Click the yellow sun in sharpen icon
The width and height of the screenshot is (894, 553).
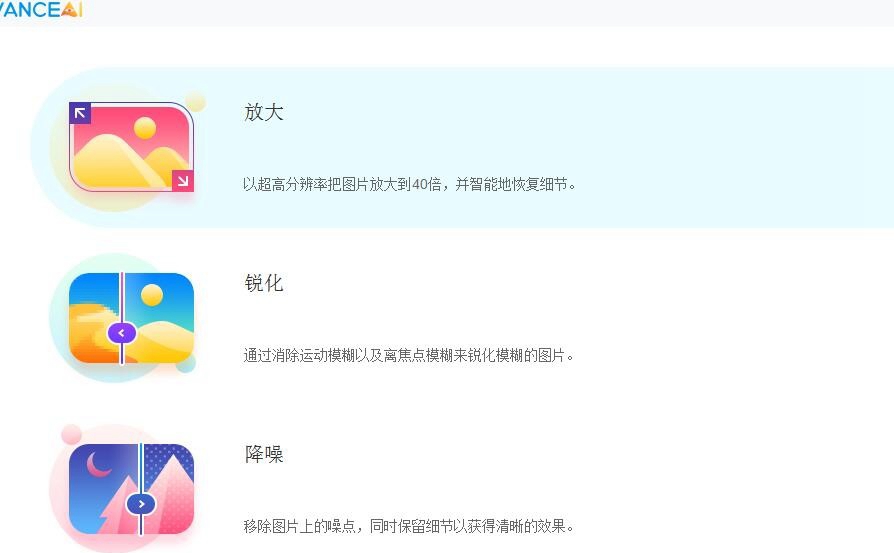[x=152, y=295]
